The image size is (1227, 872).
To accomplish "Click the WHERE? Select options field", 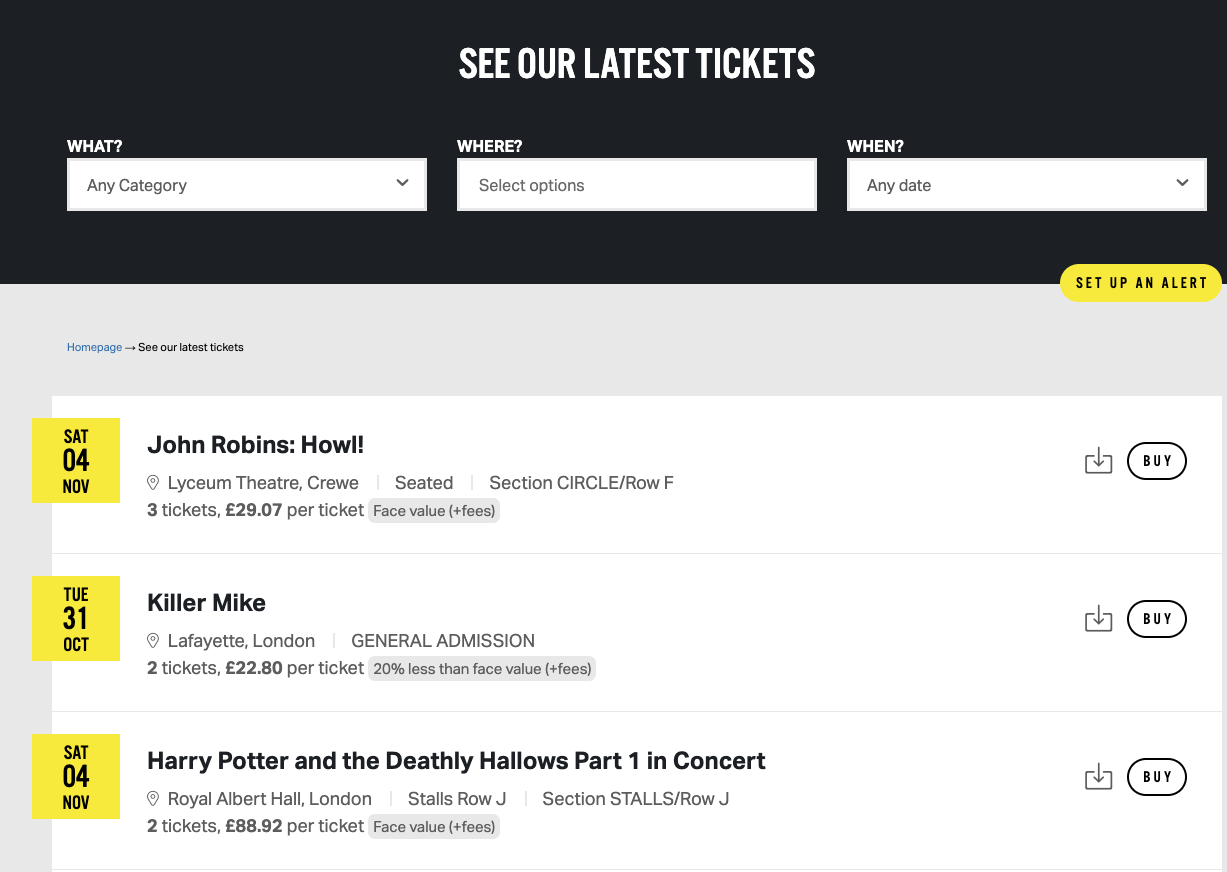I will click(637, 185).
